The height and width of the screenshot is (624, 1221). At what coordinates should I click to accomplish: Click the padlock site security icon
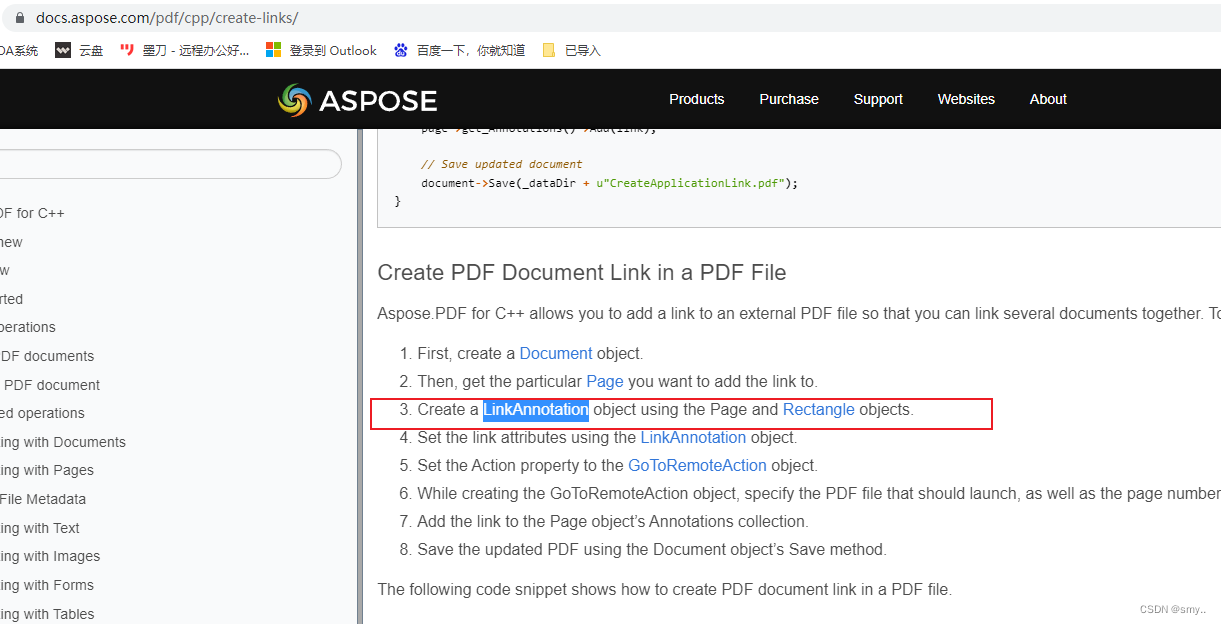coord(19,18)
